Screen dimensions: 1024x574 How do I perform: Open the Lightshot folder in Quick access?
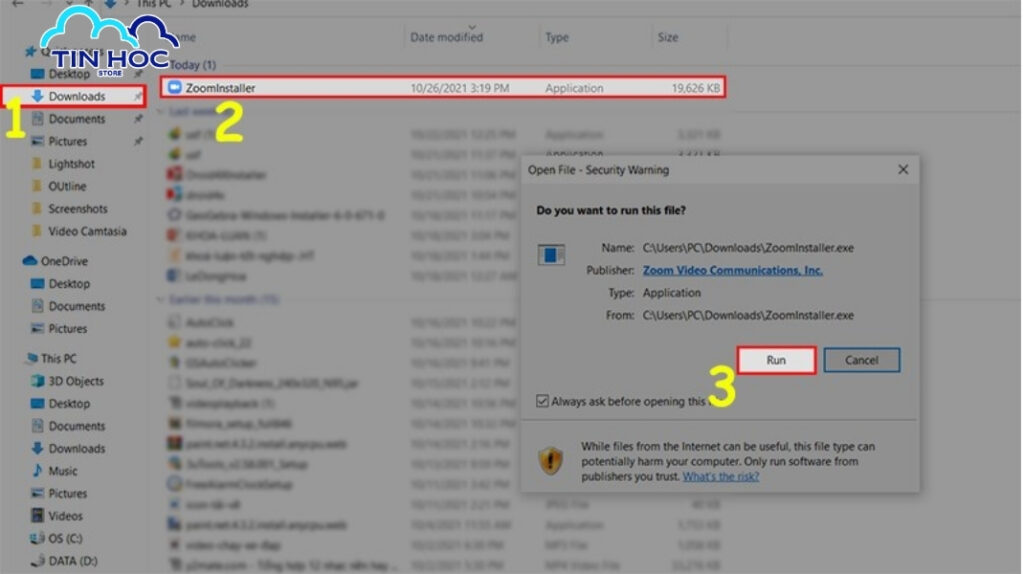coord(71,164)
